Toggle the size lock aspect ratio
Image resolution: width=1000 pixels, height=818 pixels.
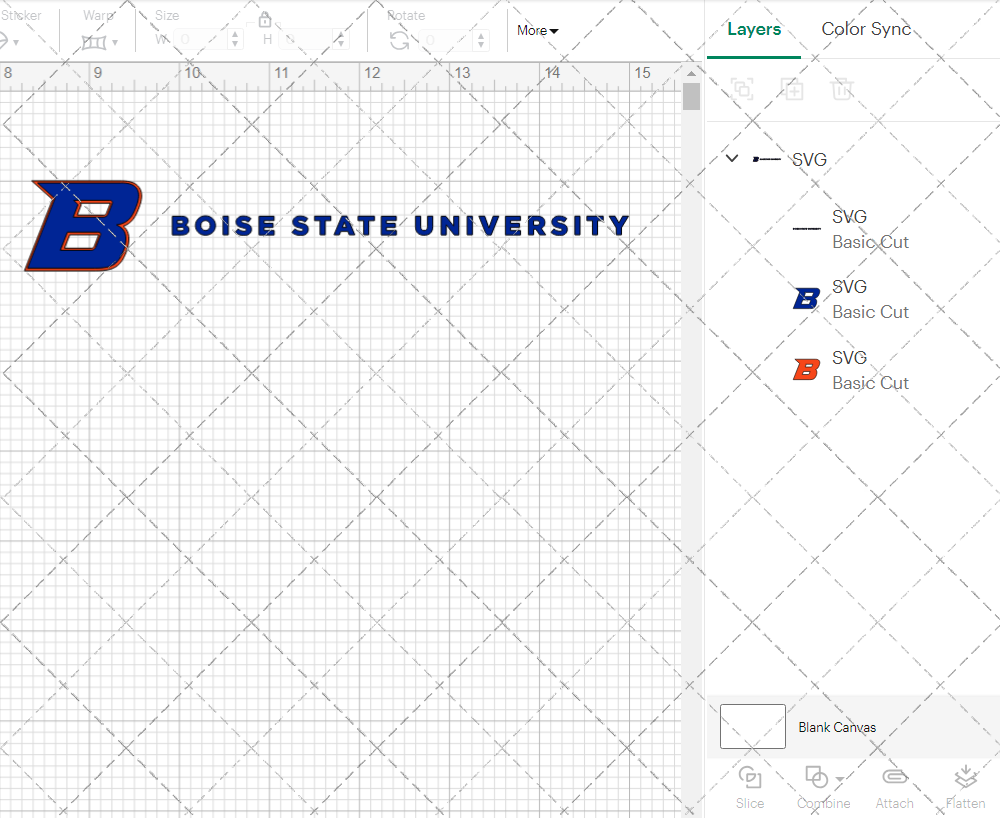pyautogui.click(x=265, y=19)
